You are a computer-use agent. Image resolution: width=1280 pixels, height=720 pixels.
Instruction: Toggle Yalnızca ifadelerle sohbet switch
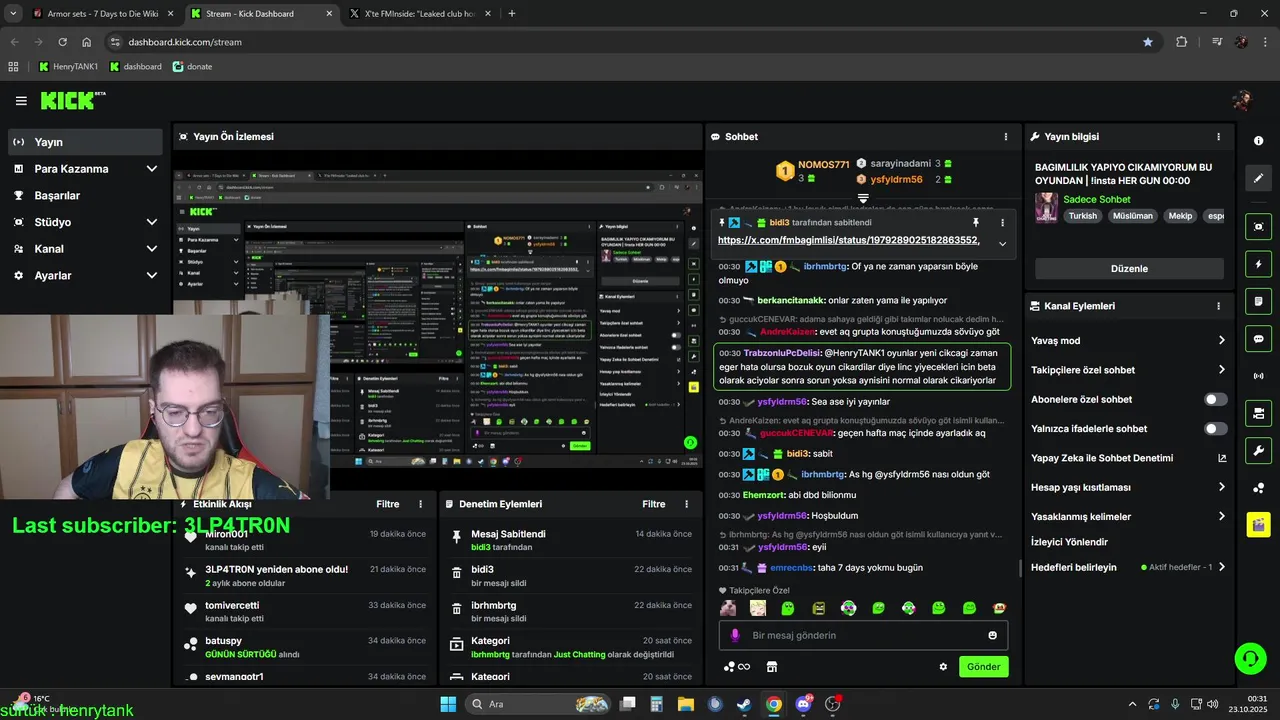click(1215, 428)
